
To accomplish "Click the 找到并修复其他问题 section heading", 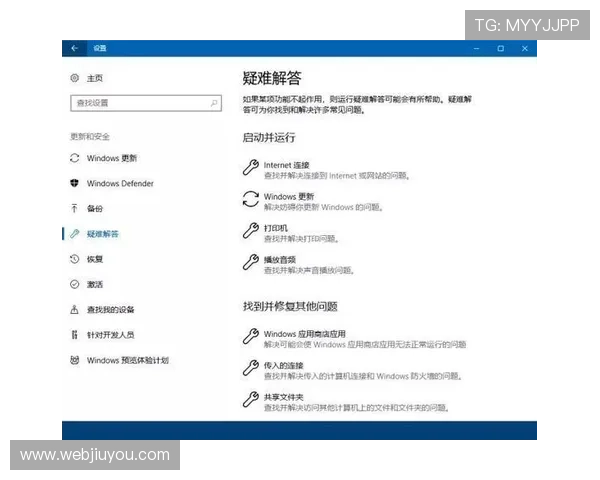I will [x=290, y=306].
